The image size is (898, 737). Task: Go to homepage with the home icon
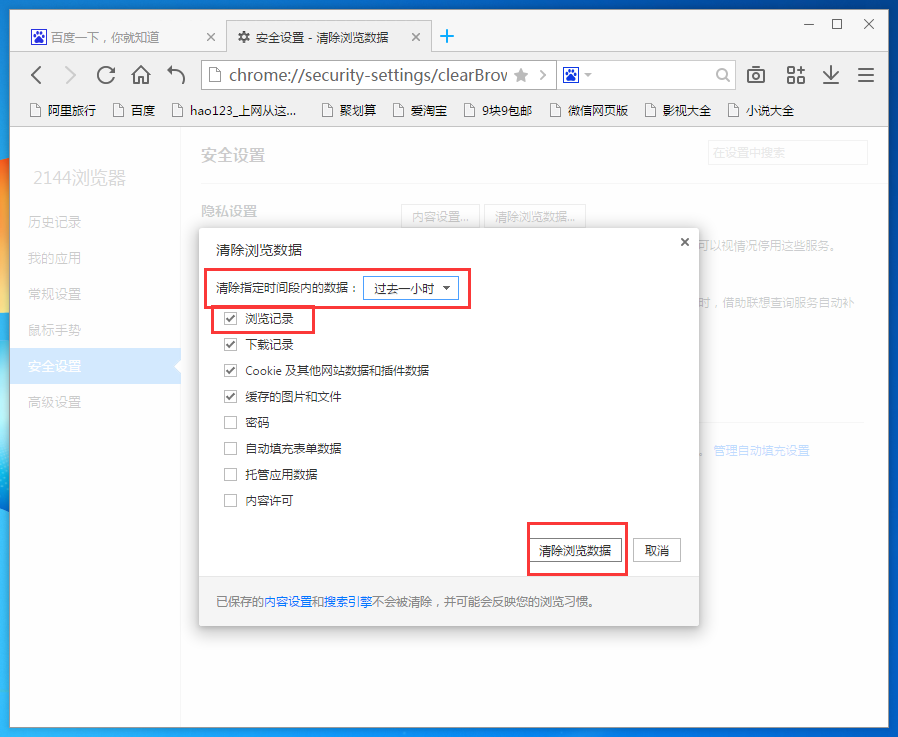(140, 74)
